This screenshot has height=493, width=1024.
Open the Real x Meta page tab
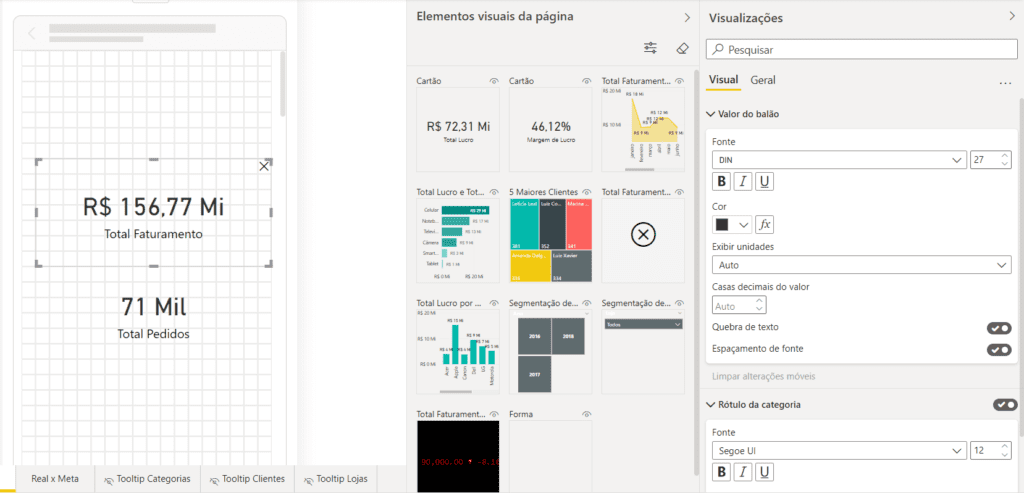coord(55,479)
